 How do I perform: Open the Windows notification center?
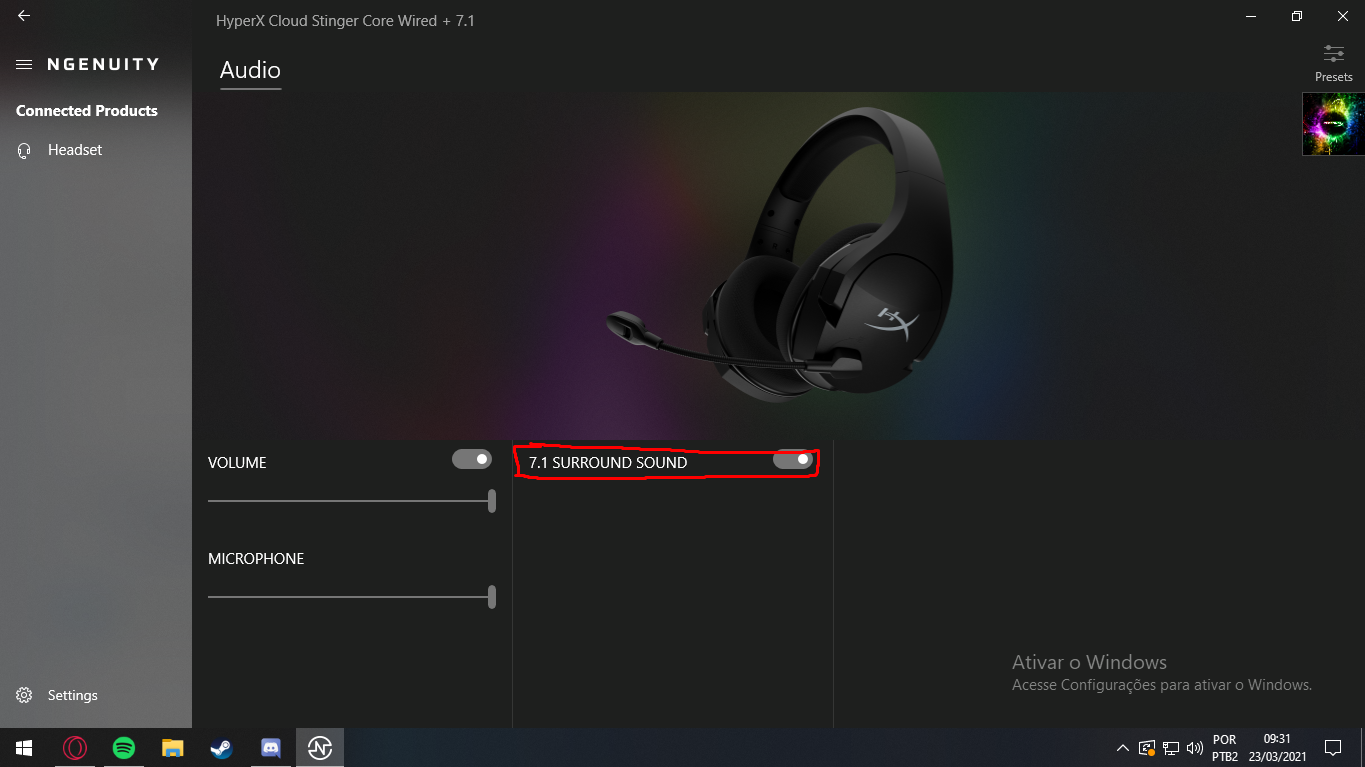1333,748
